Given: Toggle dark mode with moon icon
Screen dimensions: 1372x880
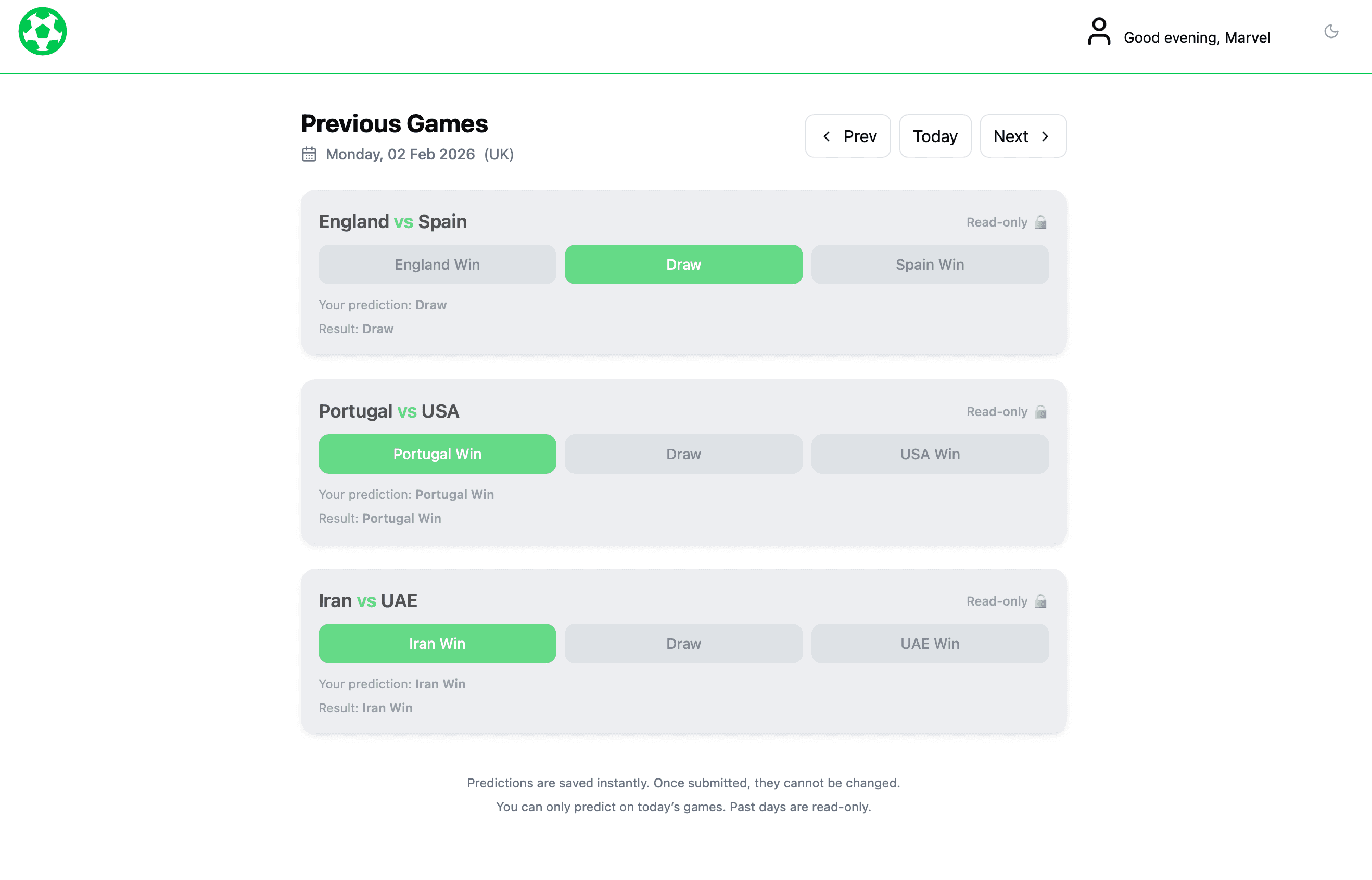Looking at the screenshot, I should pos(1331,31).
